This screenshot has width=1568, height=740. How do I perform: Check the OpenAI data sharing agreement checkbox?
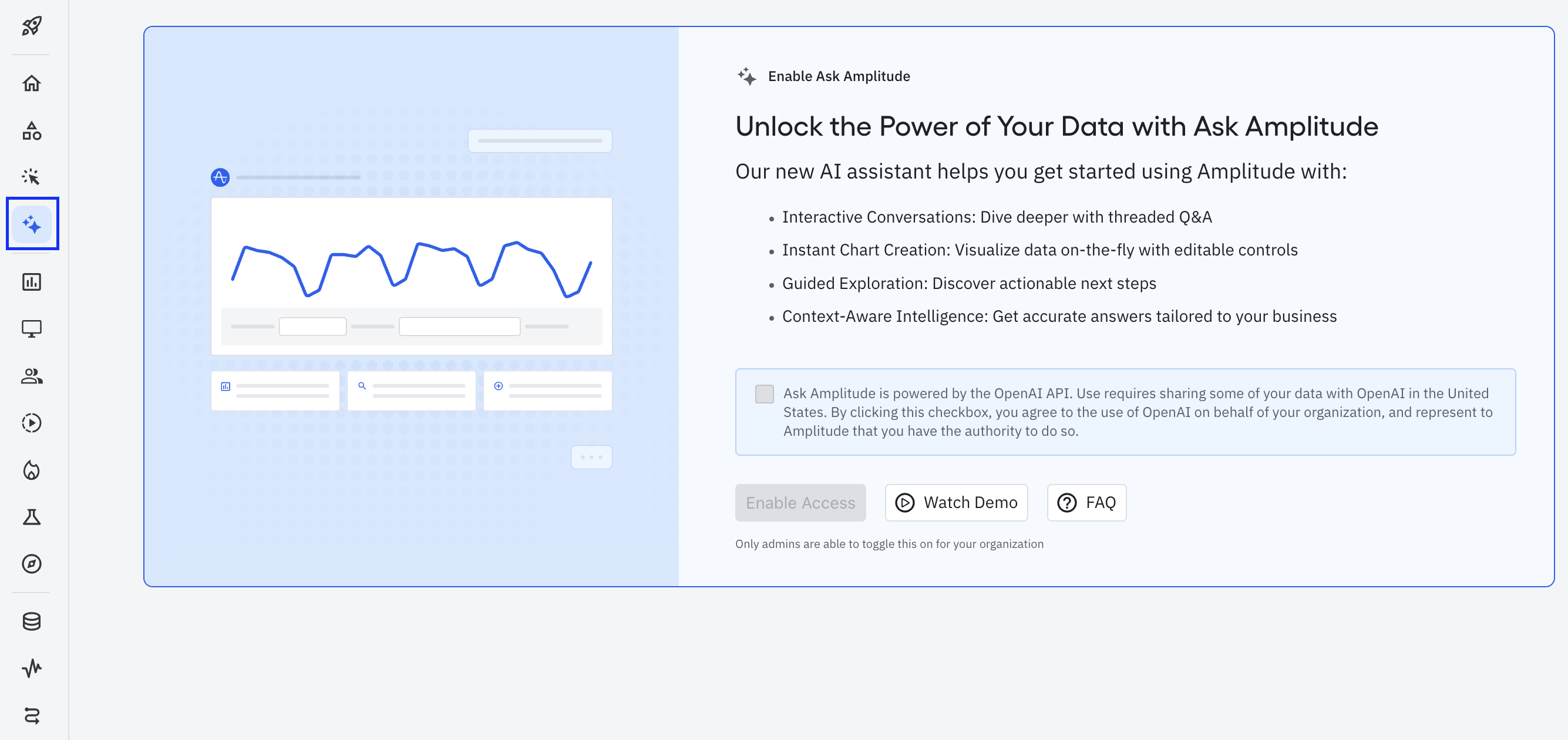764,393
